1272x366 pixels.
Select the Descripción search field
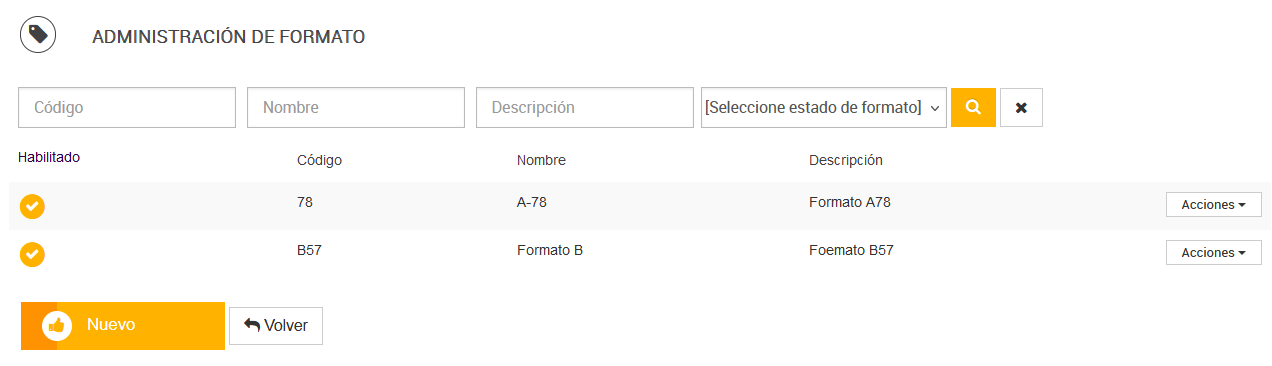click(x=585, y=107)
